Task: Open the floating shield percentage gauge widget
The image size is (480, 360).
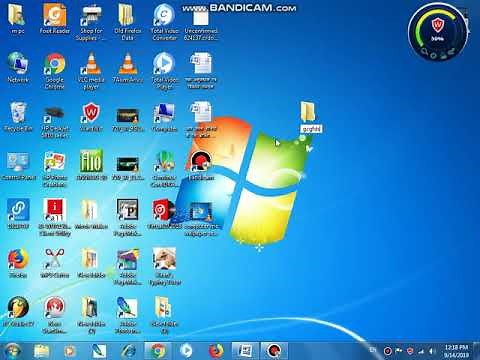Action: click(438, 32)
